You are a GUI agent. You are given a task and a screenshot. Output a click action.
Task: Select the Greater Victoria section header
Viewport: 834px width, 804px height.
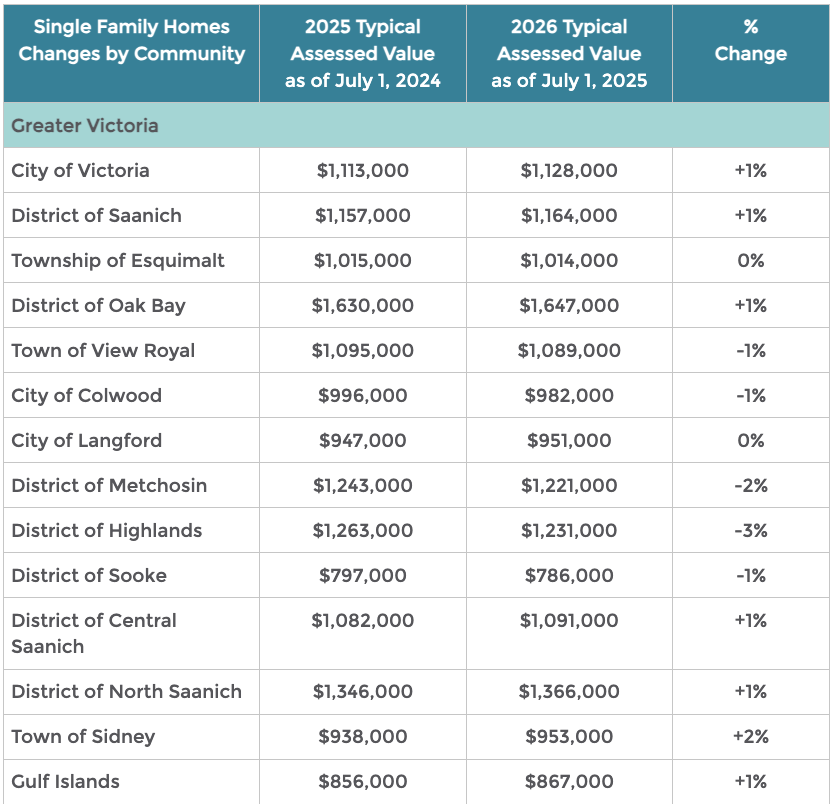(x=85, y=127)
